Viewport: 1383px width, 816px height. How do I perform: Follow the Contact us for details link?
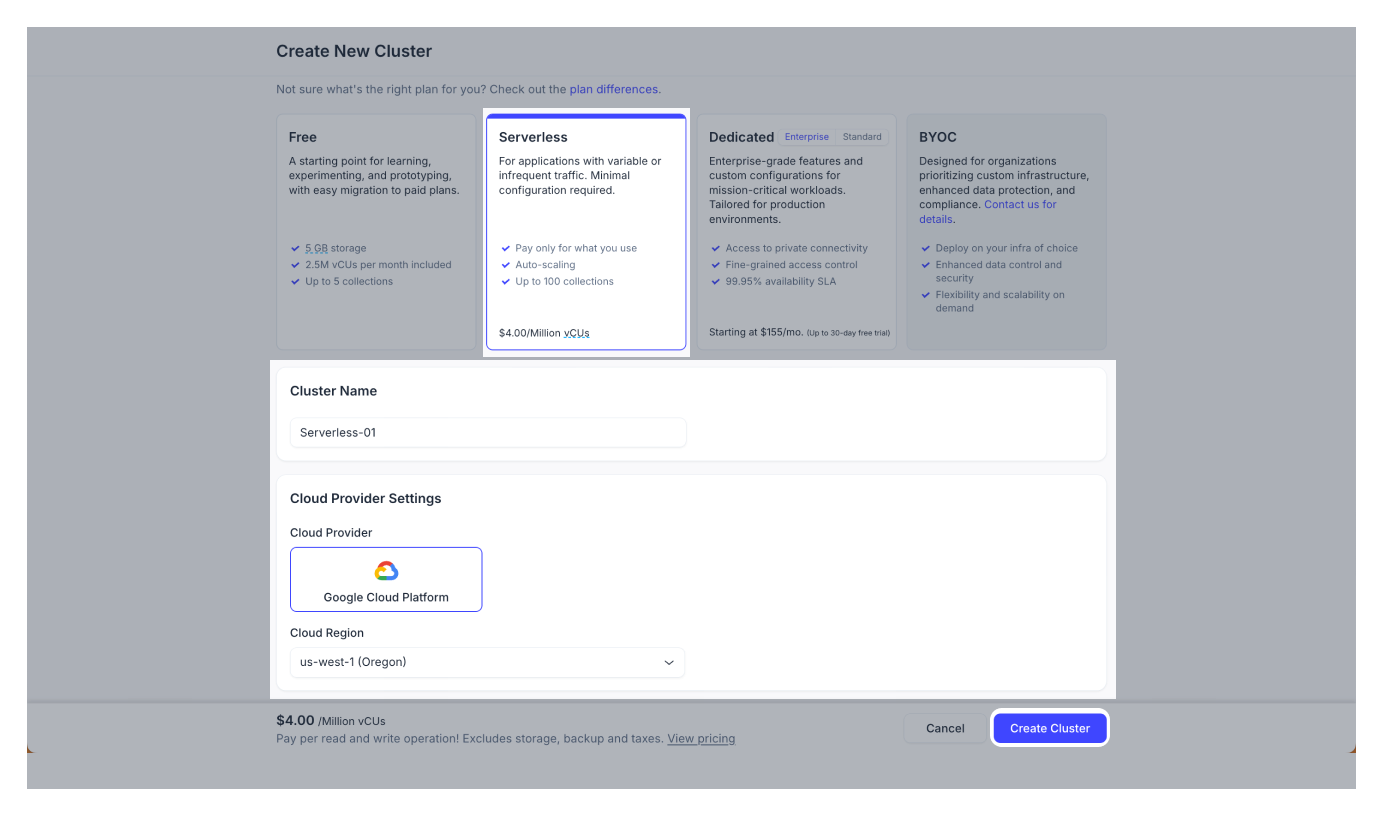988,211
